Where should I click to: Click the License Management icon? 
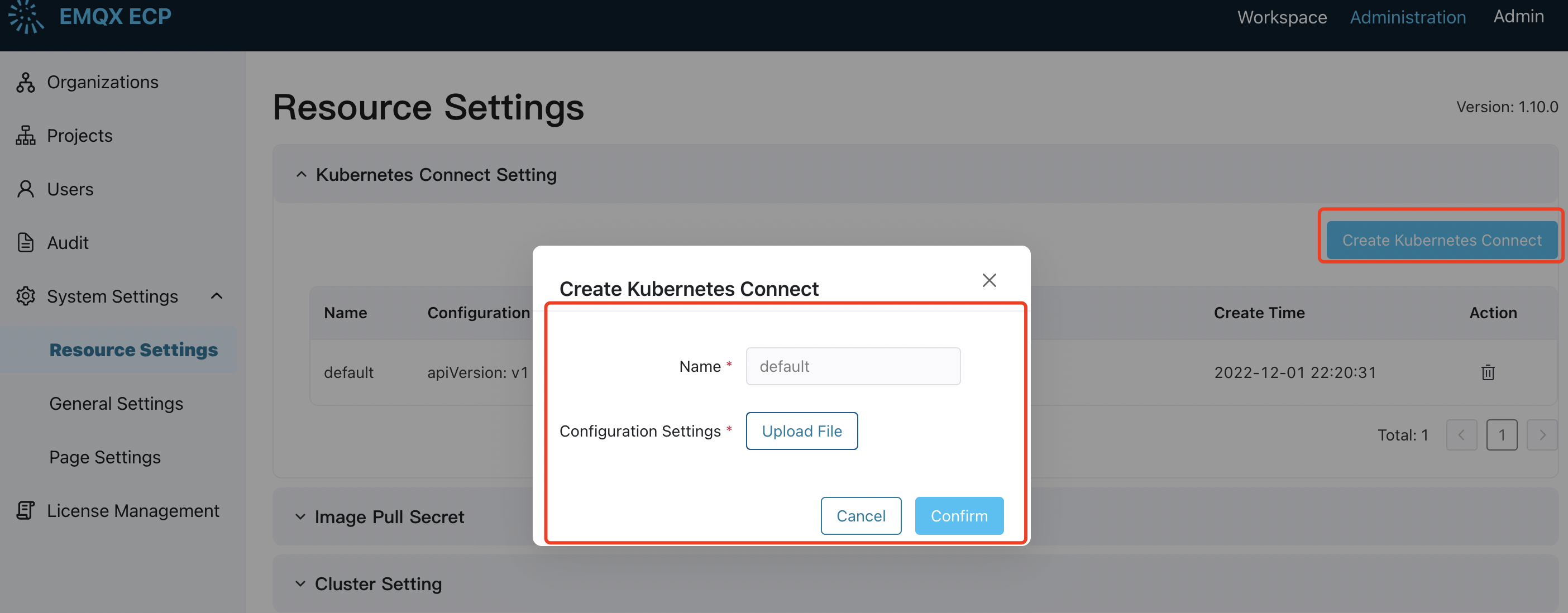coord(26,511)
